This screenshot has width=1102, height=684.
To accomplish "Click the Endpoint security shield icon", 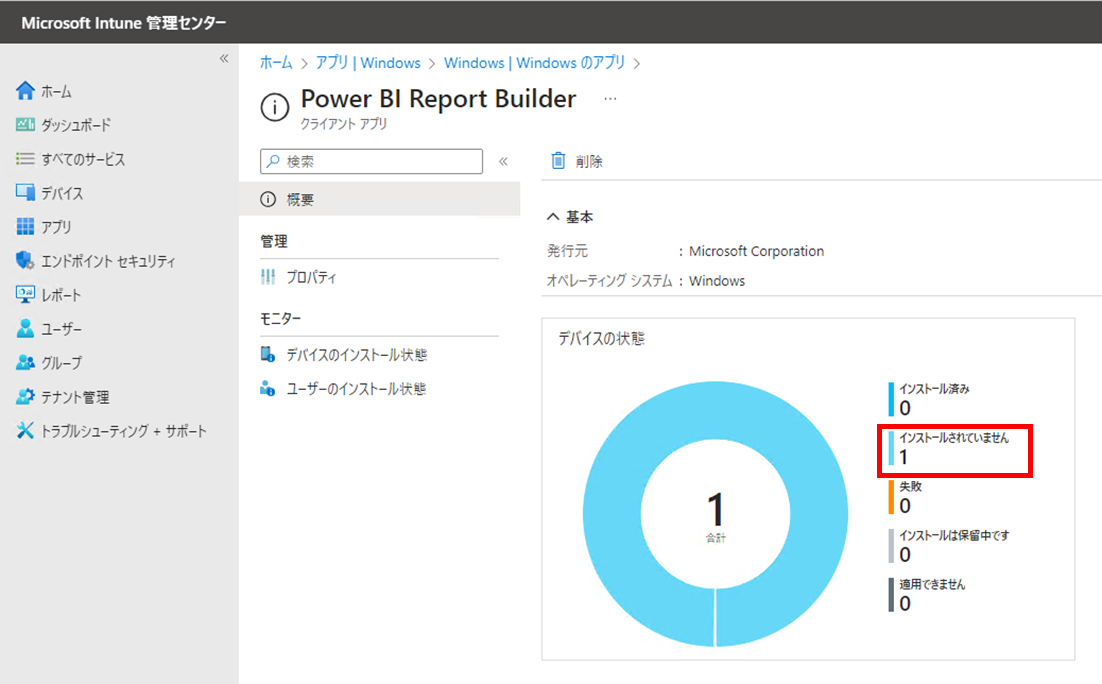I will click(25, 260).
